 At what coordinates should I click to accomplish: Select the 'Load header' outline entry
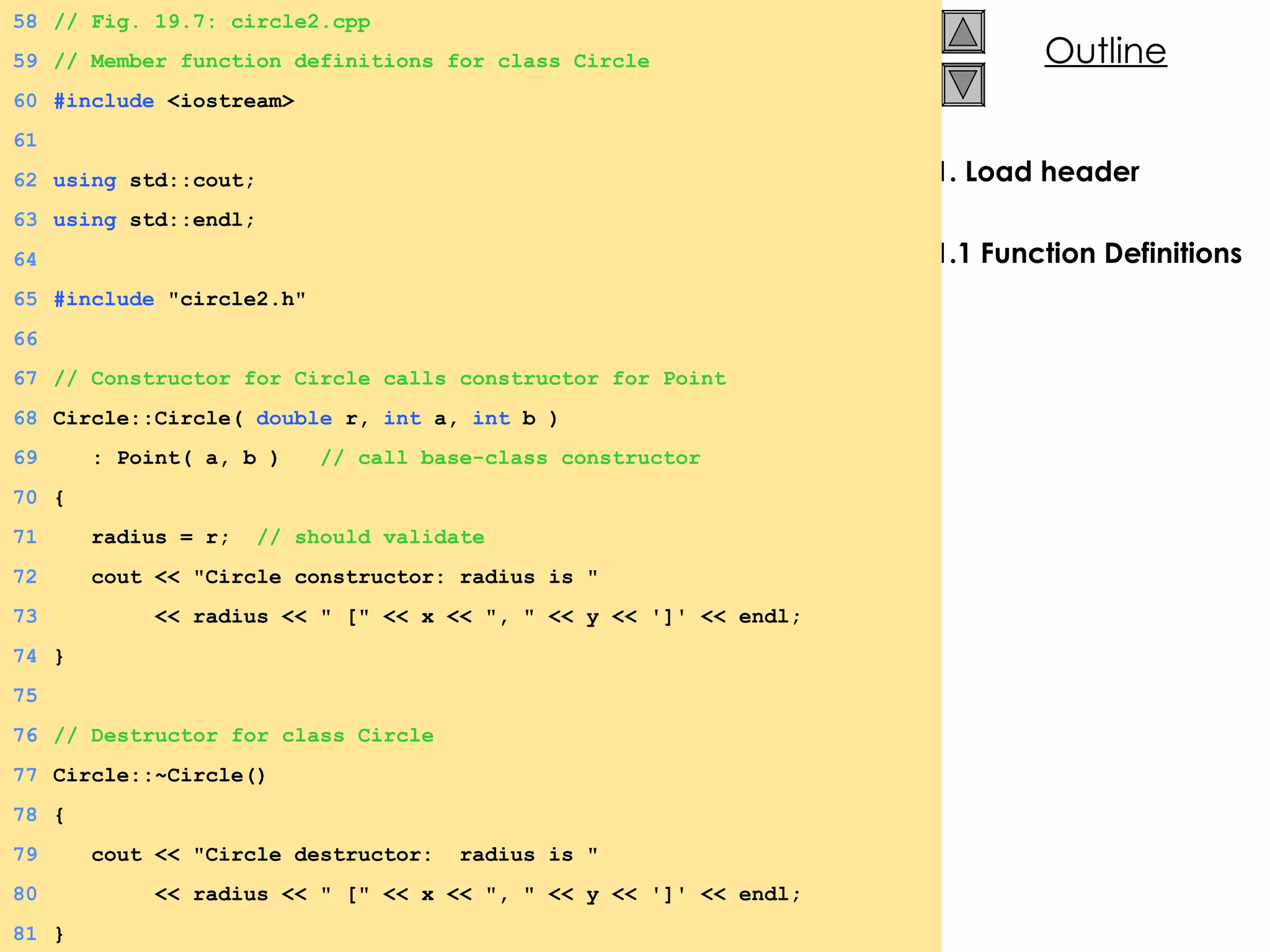(1041, 172)
